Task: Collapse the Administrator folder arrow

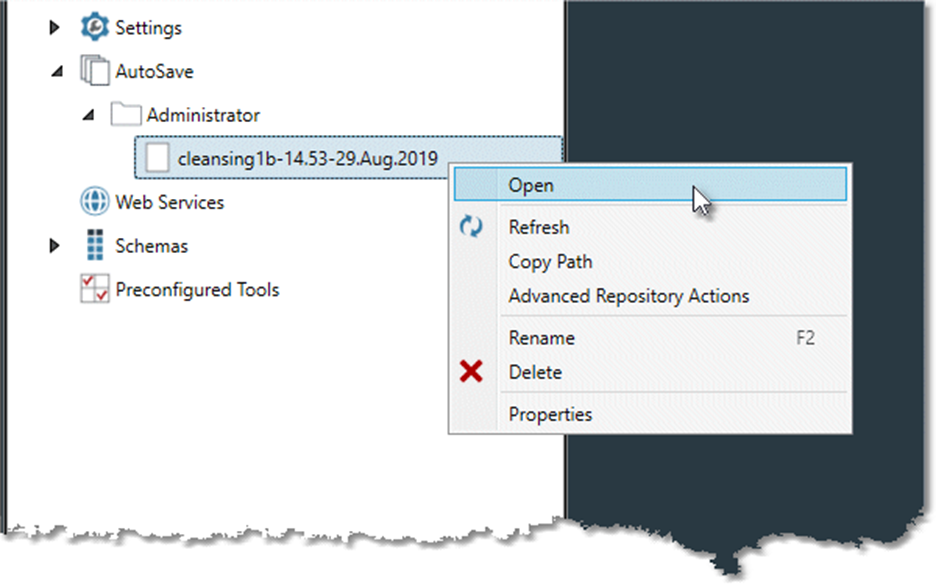Action: pyautogui.click(x=89, y=116)
